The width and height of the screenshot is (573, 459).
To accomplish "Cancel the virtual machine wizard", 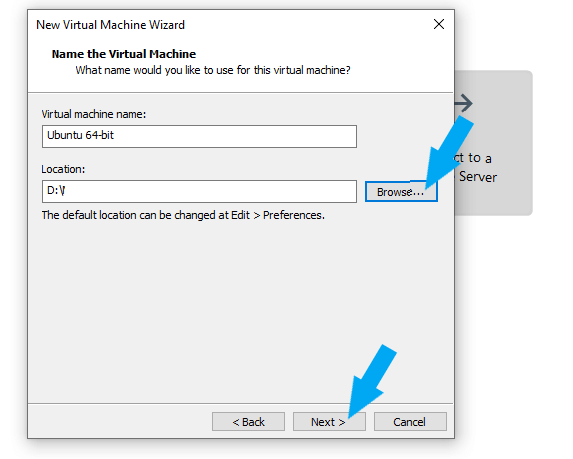I will tap(410, 422).
